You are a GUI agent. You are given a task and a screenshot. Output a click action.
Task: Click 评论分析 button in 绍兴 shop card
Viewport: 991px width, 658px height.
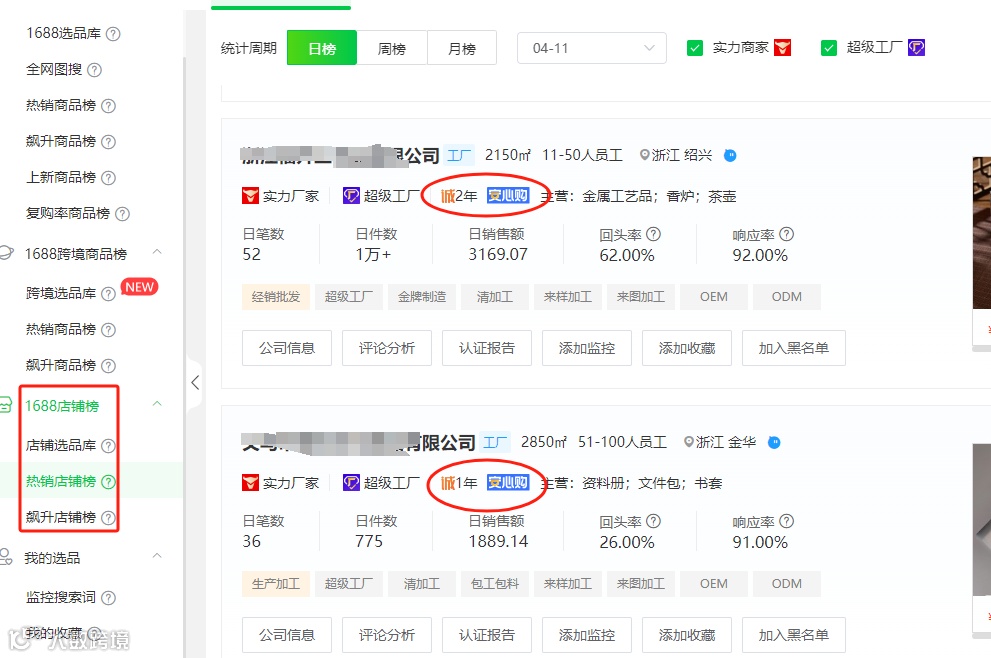[x=387, y=348]
